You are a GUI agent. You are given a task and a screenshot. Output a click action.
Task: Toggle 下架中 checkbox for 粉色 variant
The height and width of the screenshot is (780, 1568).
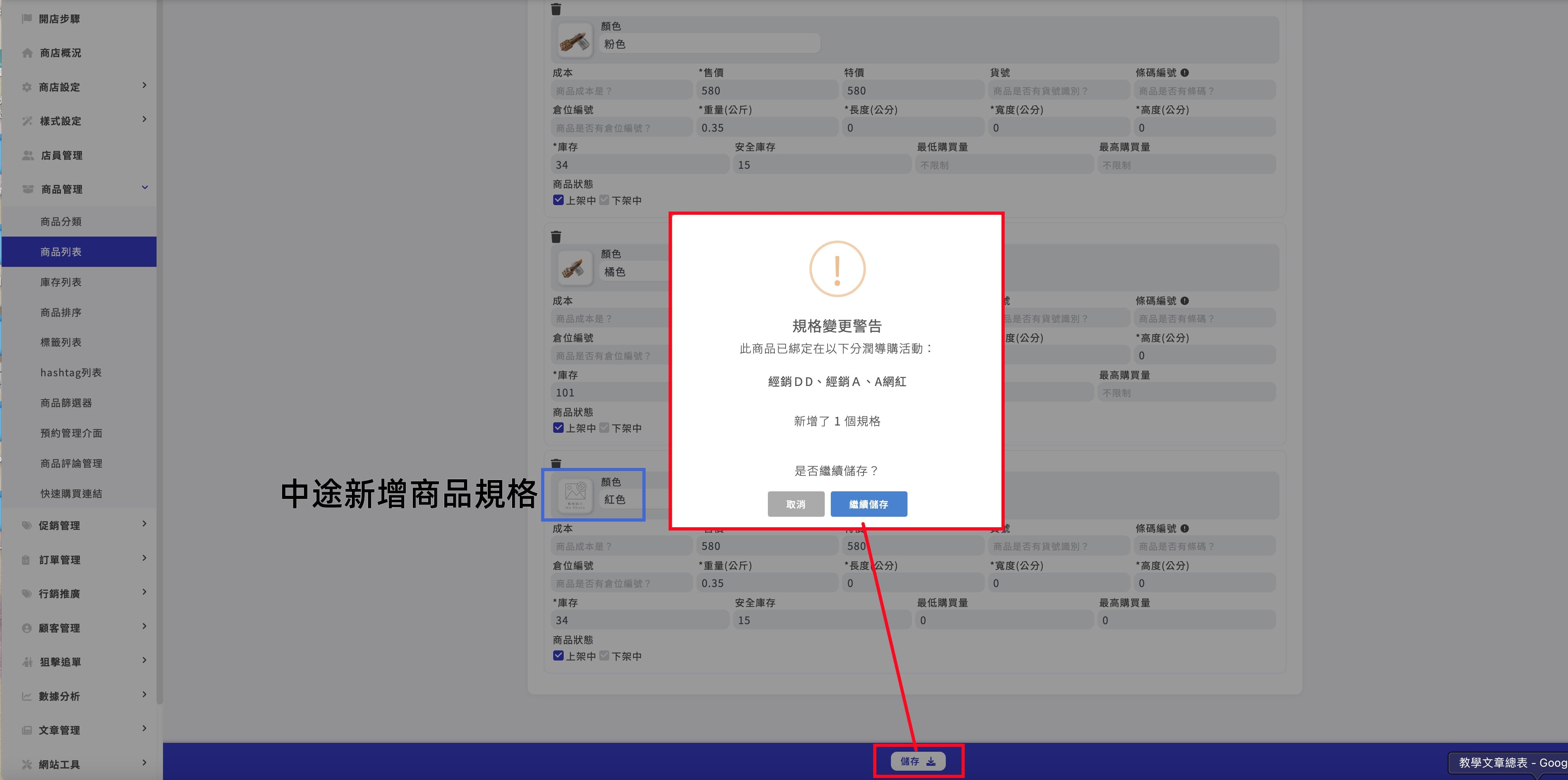point(604,200)
